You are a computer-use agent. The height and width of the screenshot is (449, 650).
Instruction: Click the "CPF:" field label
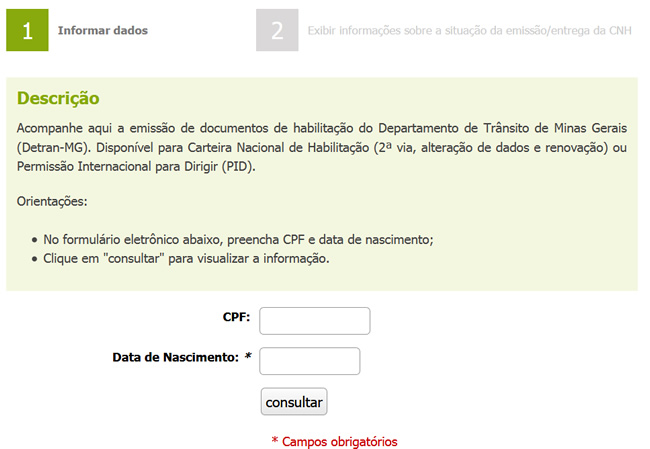pyautogui.click(x=237, y=317)
